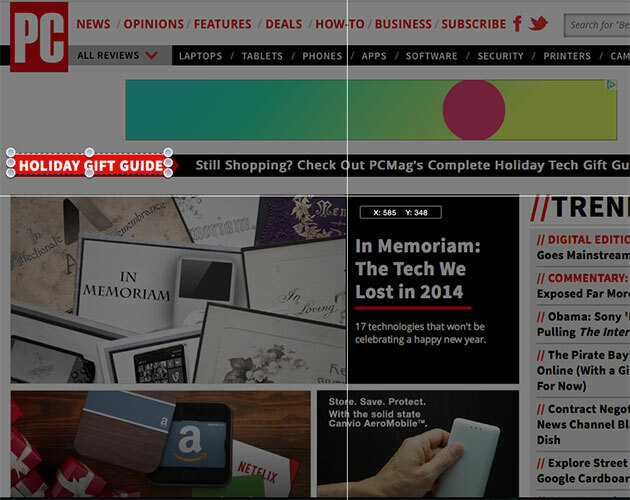Click the AdChoices icon on the banner

[611, 84]
